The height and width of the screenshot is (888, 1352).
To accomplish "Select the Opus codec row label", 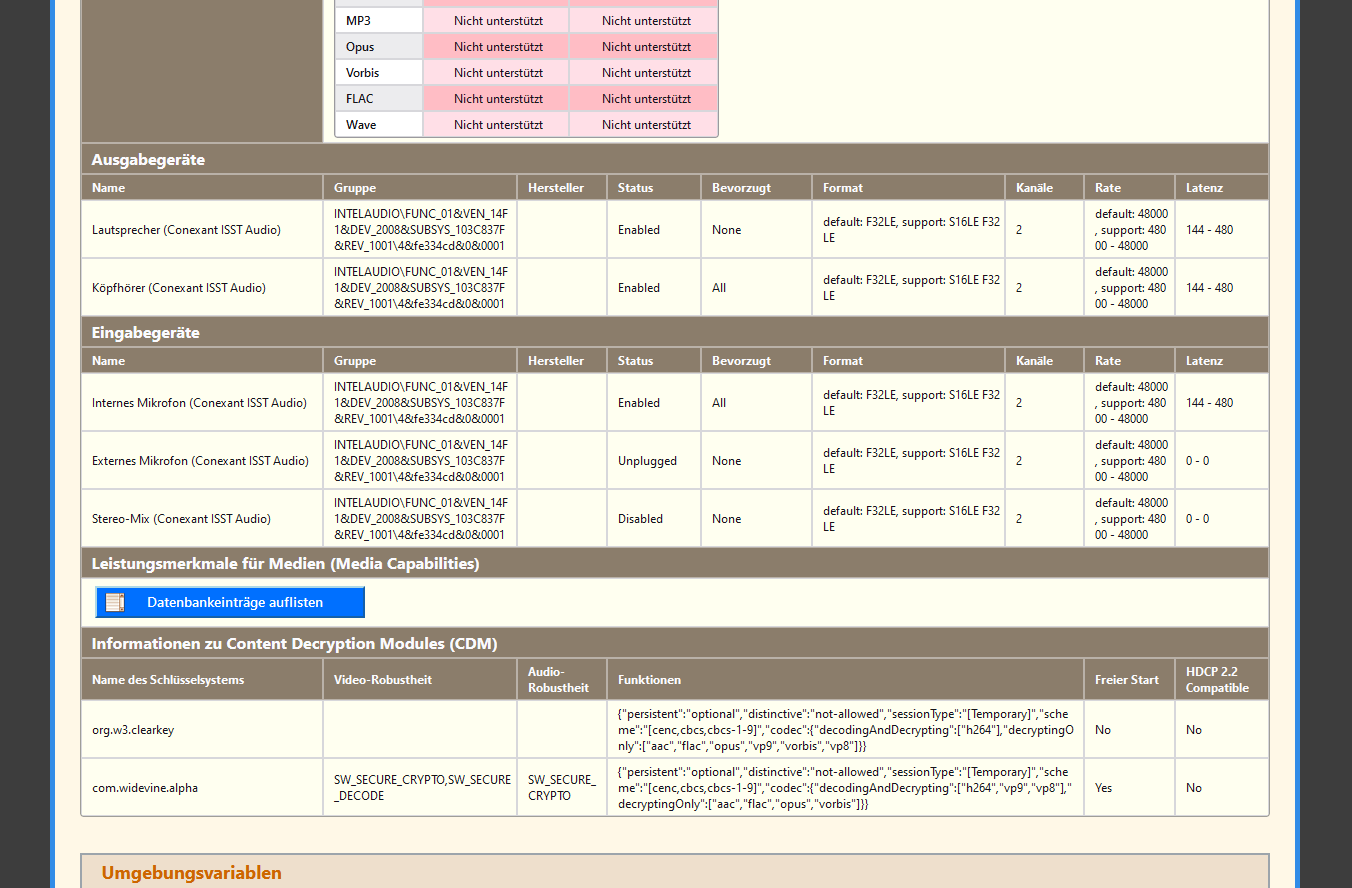I will coord(360,47).
